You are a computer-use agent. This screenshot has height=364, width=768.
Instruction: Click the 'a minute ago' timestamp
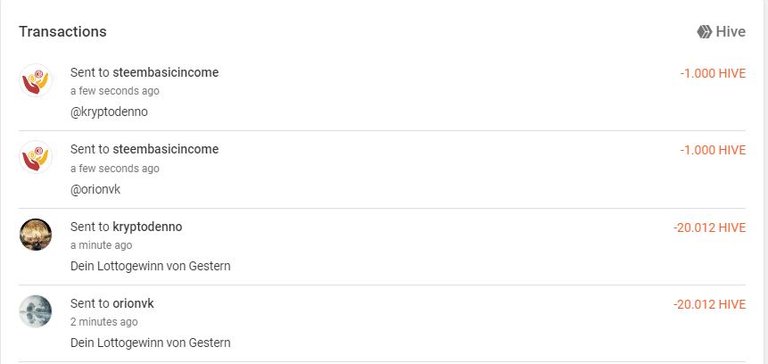coord(101,245)
